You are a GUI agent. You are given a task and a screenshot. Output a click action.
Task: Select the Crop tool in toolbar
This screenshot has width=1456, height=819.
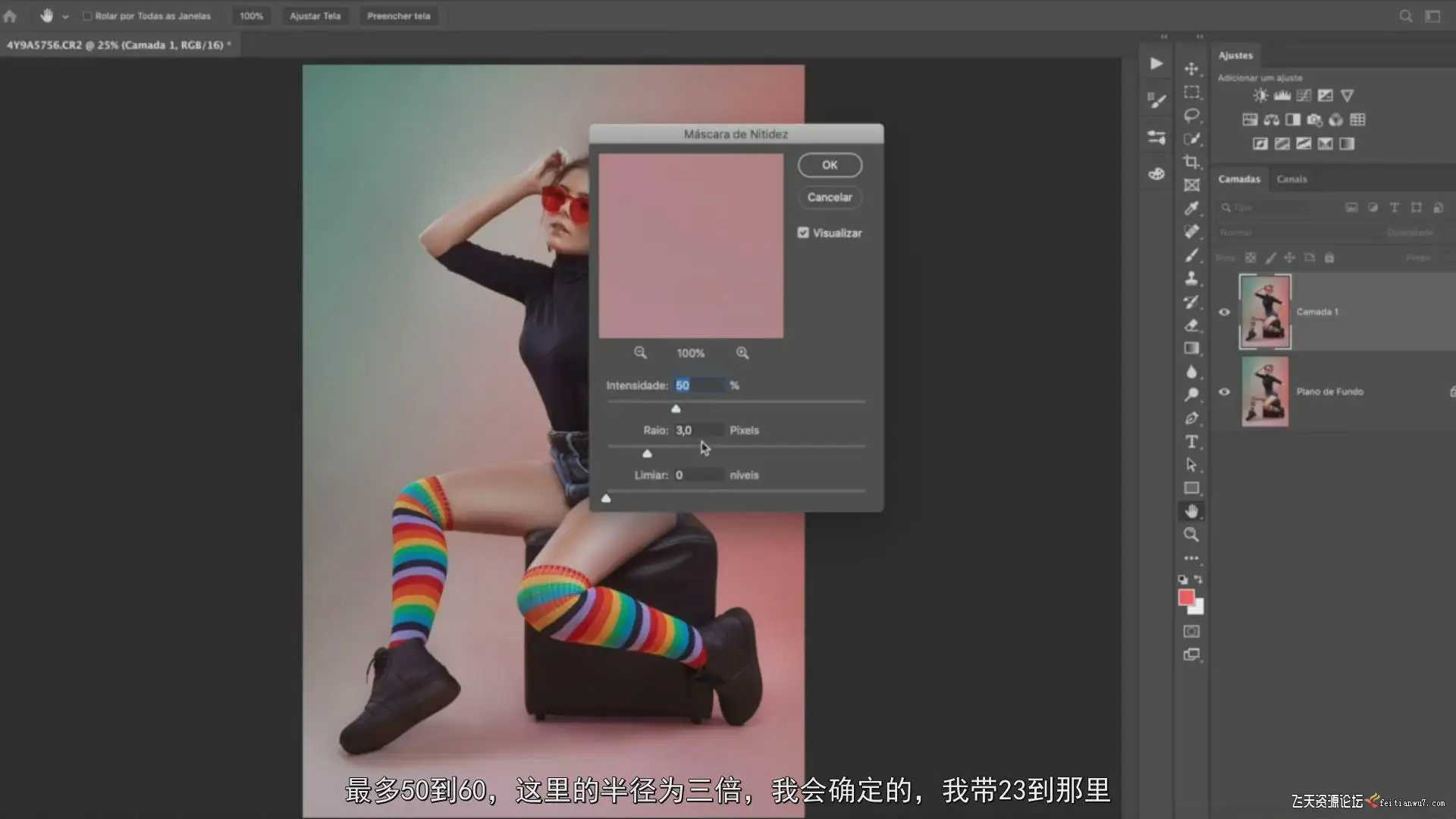(x=1191, y=162)
